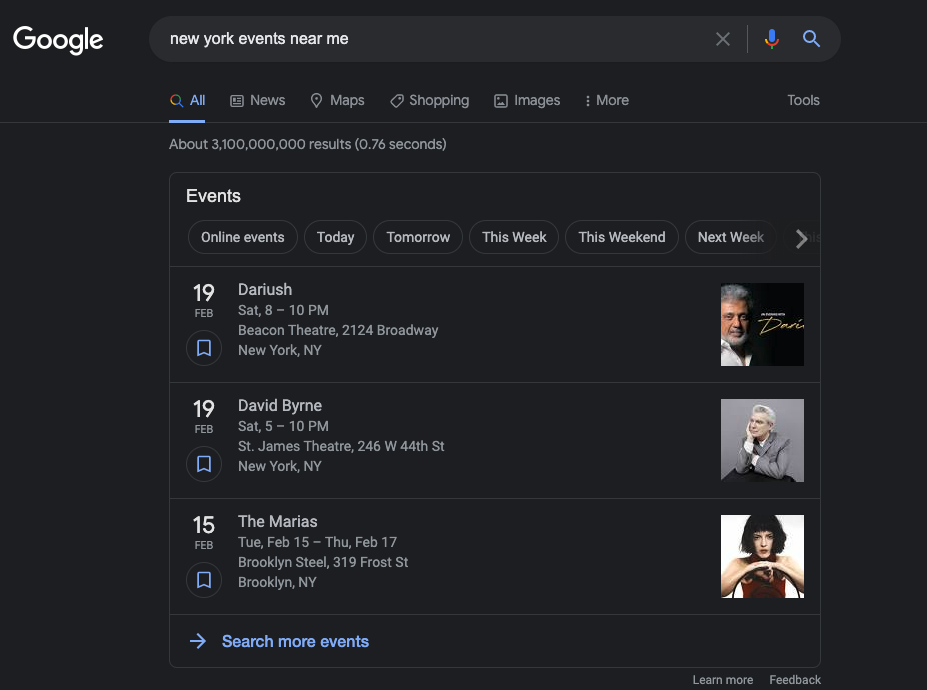Click the arrow icon beside Search more events

click(198, 641)
